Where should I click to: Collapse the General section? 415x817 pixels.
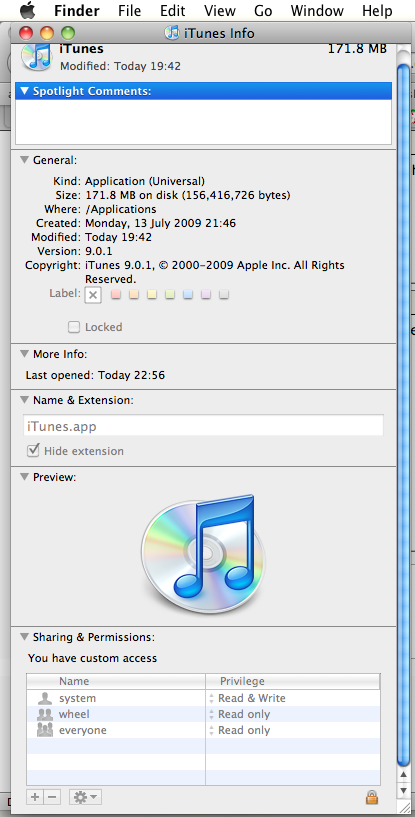click(24, 160)
